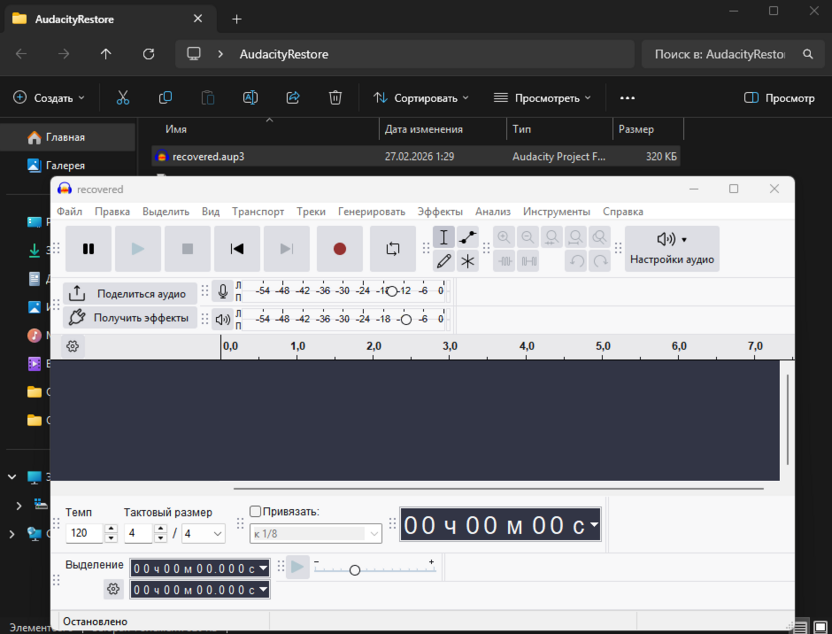Screen dimensions: 832x634
Task: Click the microphone recording meter icon
Action: (221, 291)
